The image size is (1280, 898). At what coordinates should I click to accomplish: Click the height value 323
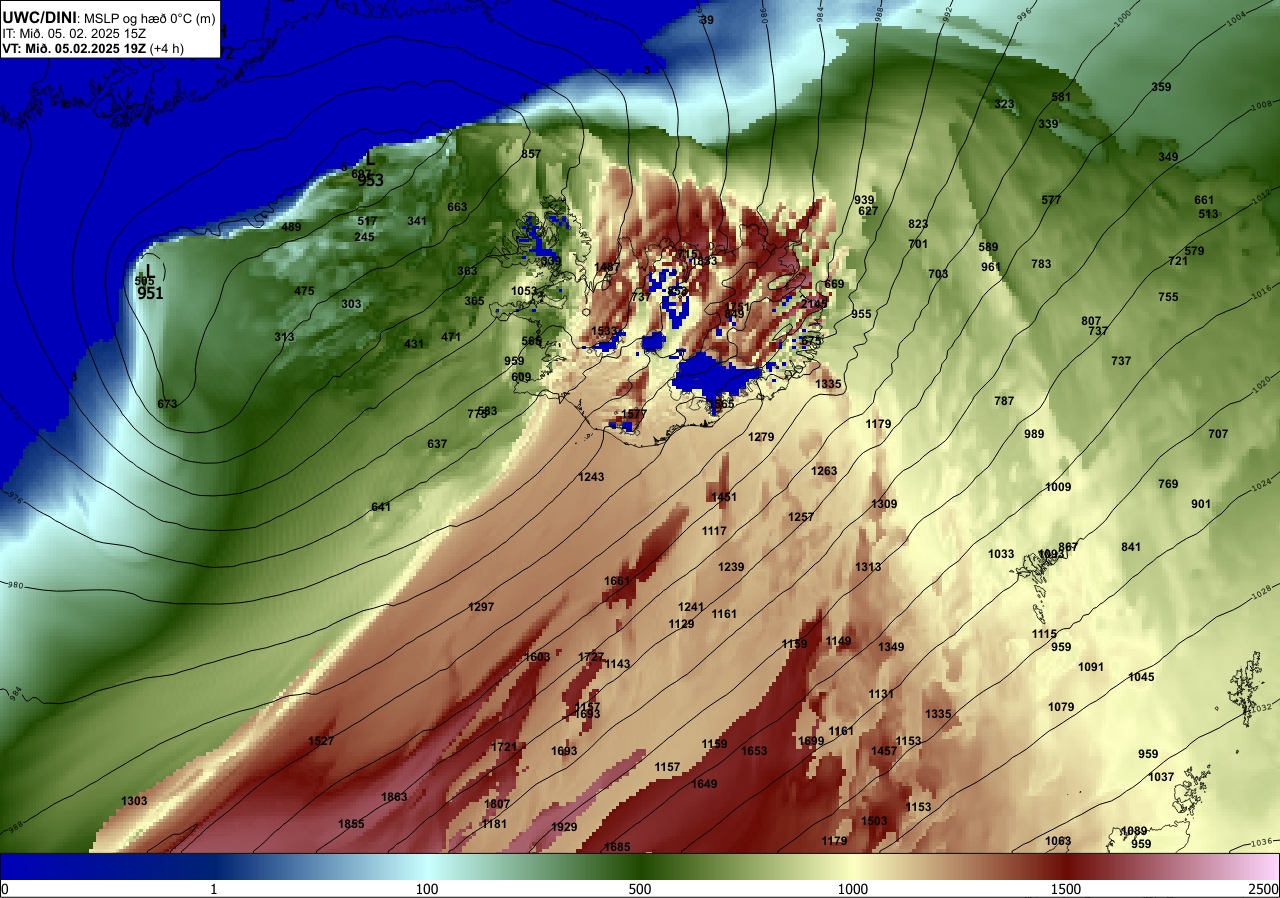(x=1004, y=104)
